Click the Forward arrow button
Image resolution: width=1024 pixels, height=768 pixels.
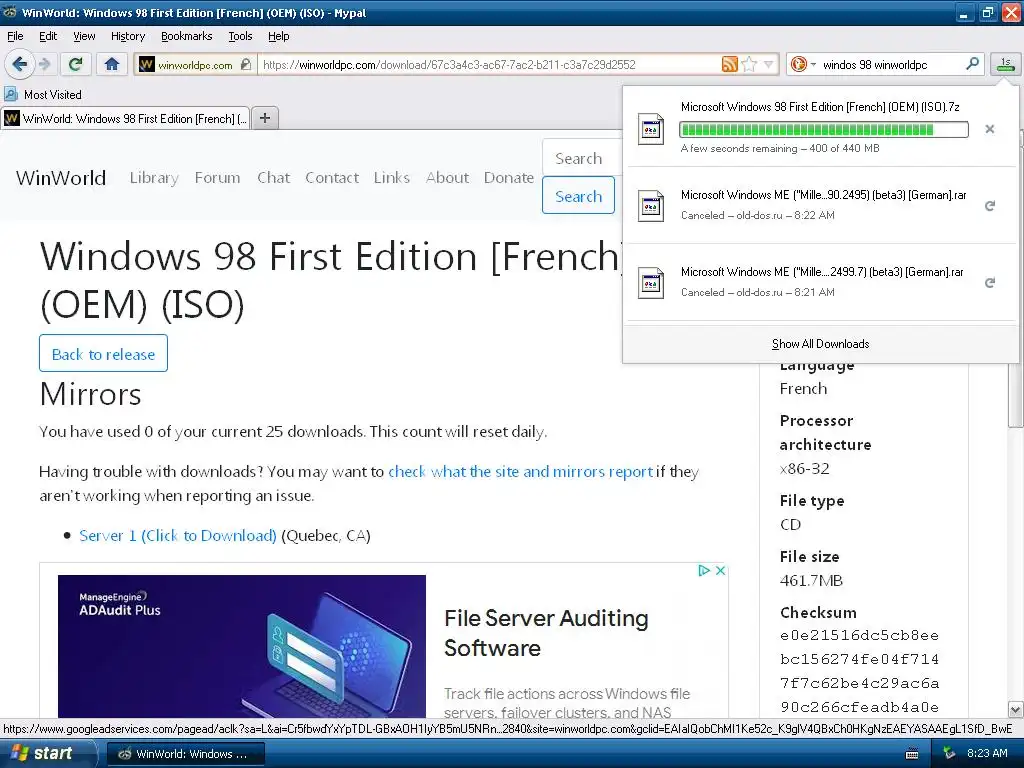pos(44,64)
